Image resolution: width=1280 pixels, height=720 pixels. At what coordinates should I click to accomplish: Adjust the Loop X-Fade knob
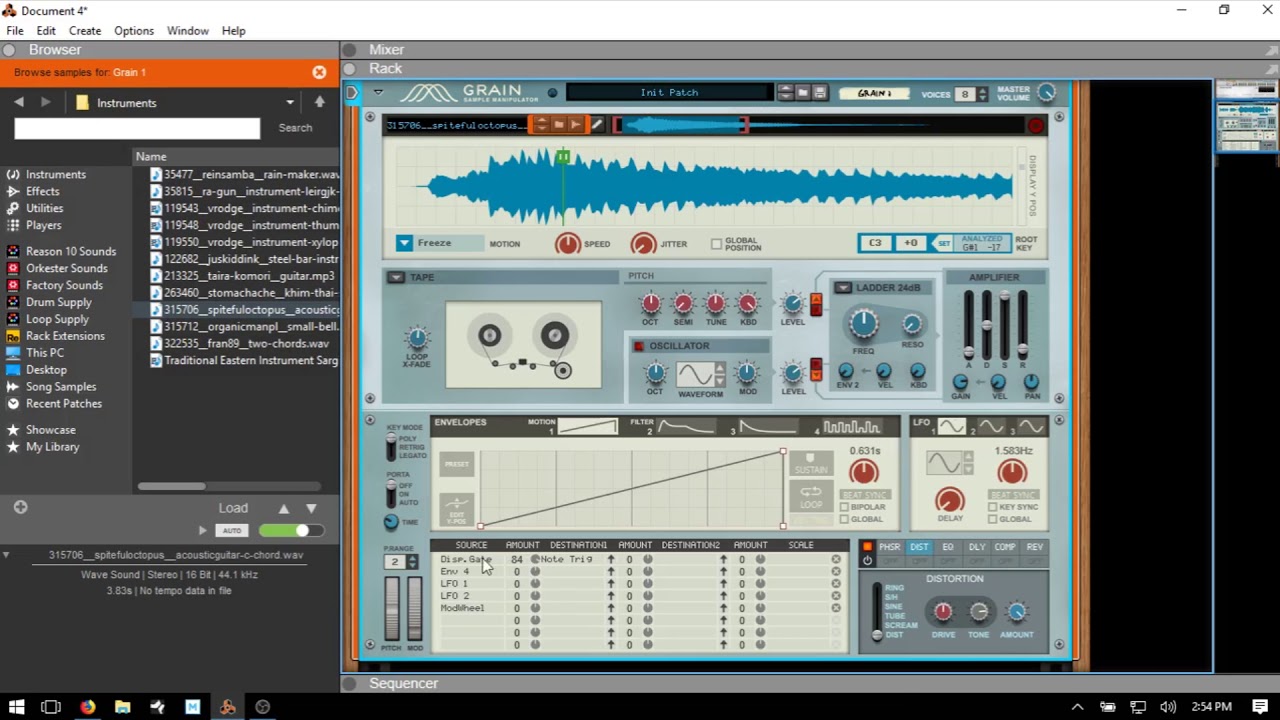417,338
